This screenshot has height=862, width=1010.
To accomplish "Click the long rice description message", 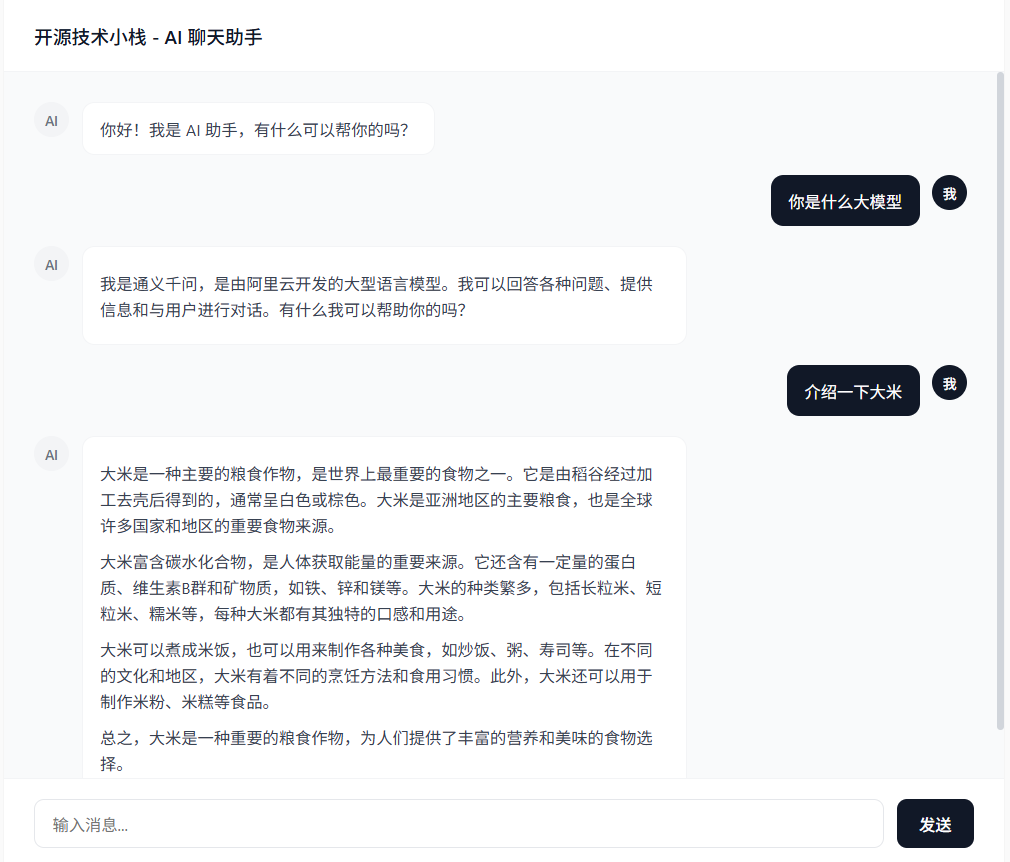I will coord(385,610).
